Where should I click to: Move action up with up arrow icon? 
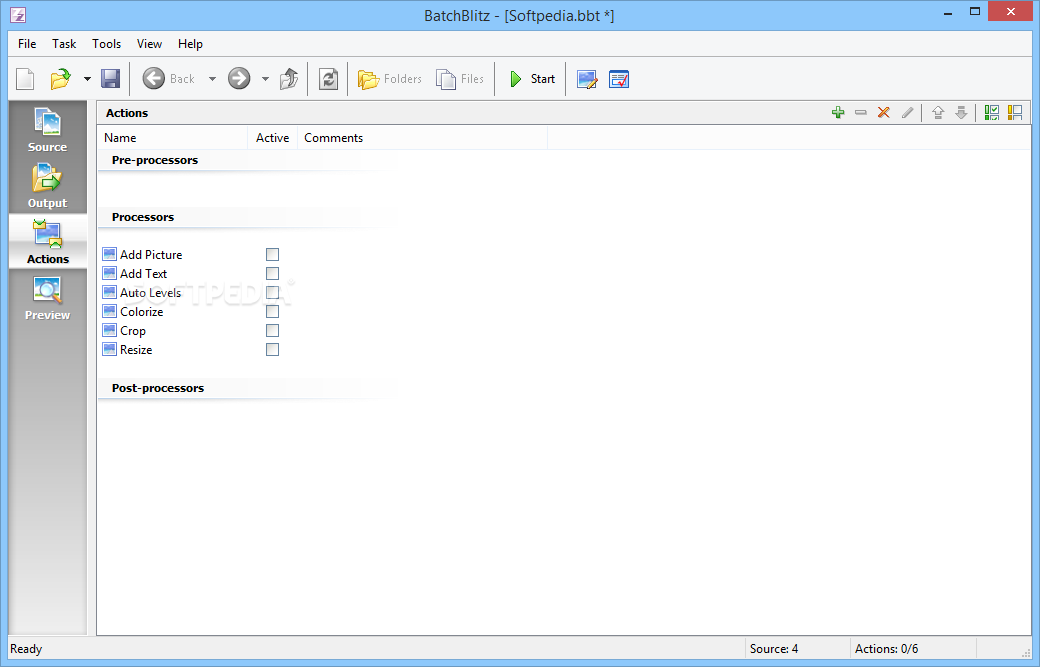(x=938, y=113)
